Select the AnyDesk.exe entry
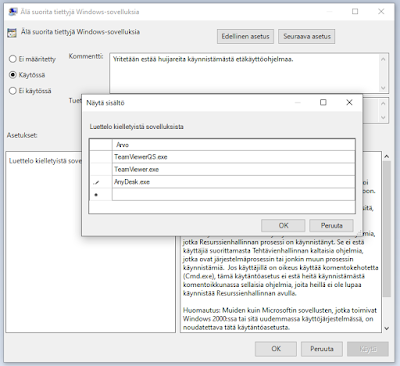 click(x=234, y=182)
